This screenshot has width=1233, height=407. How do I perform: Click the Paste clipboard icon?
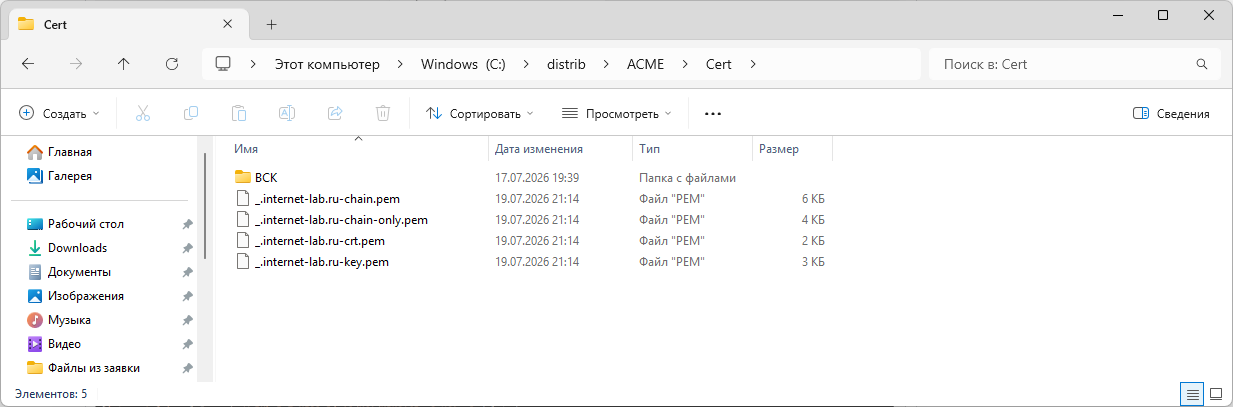(x=238, y=113)
